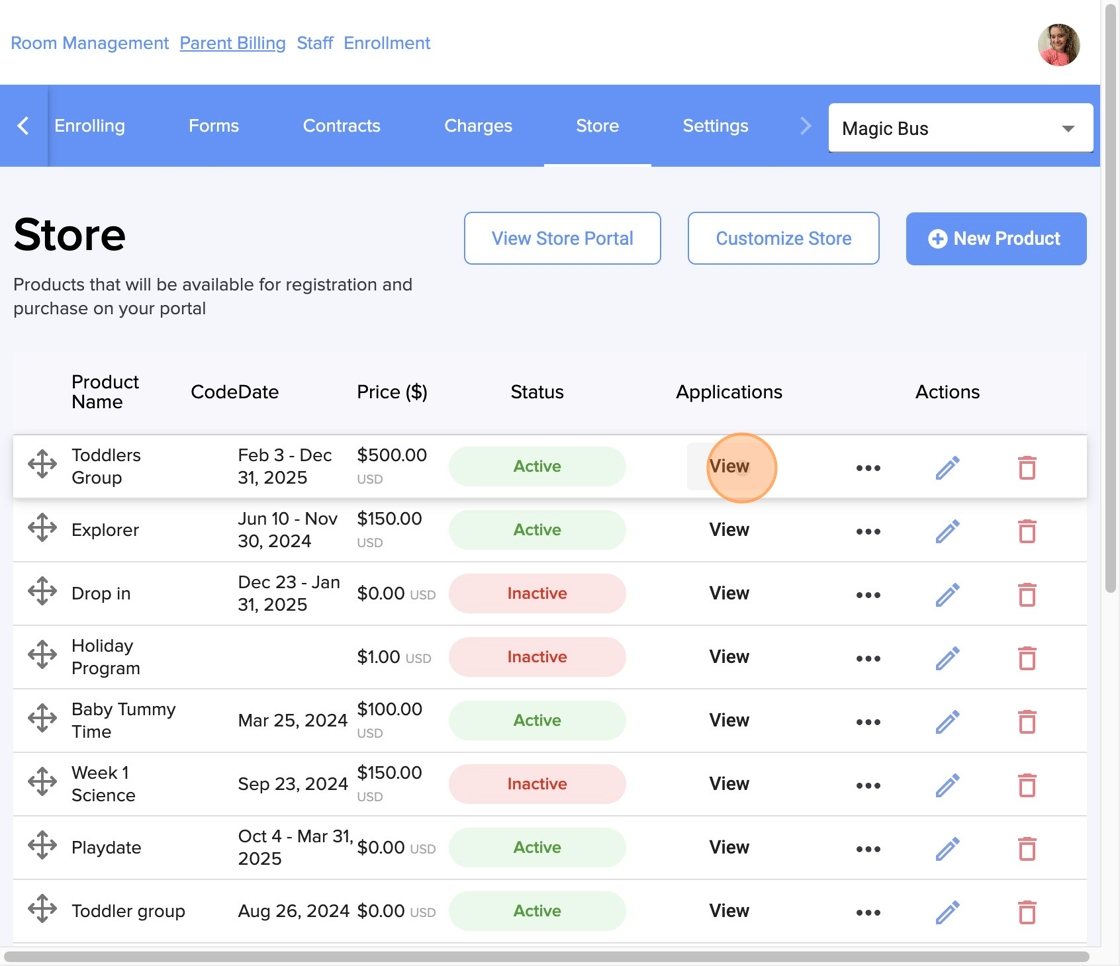1120x966 pixels.
Task: Open Room Management link
Action: coord(89,43)
